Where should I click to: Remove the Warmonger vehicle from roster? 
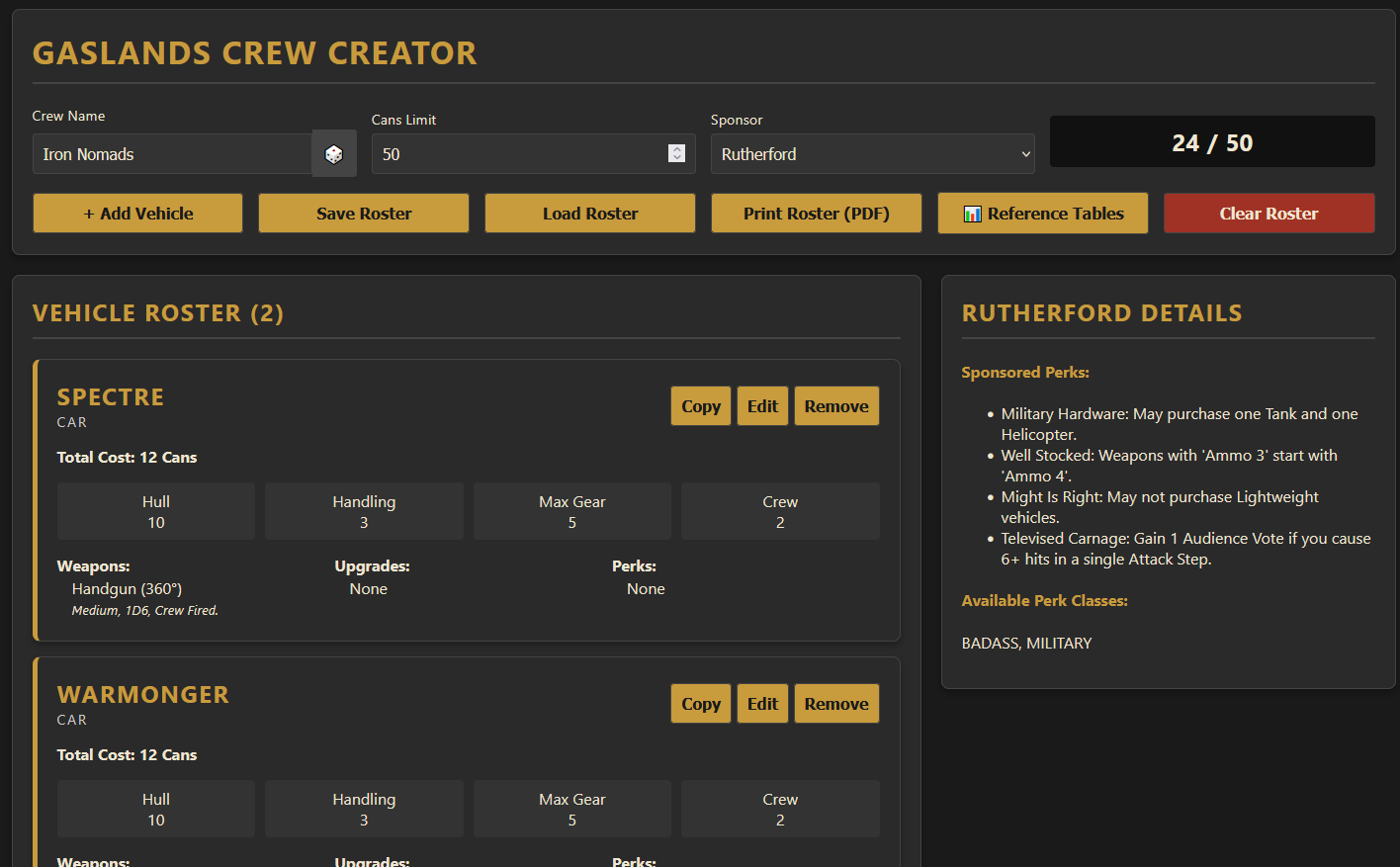836,704
